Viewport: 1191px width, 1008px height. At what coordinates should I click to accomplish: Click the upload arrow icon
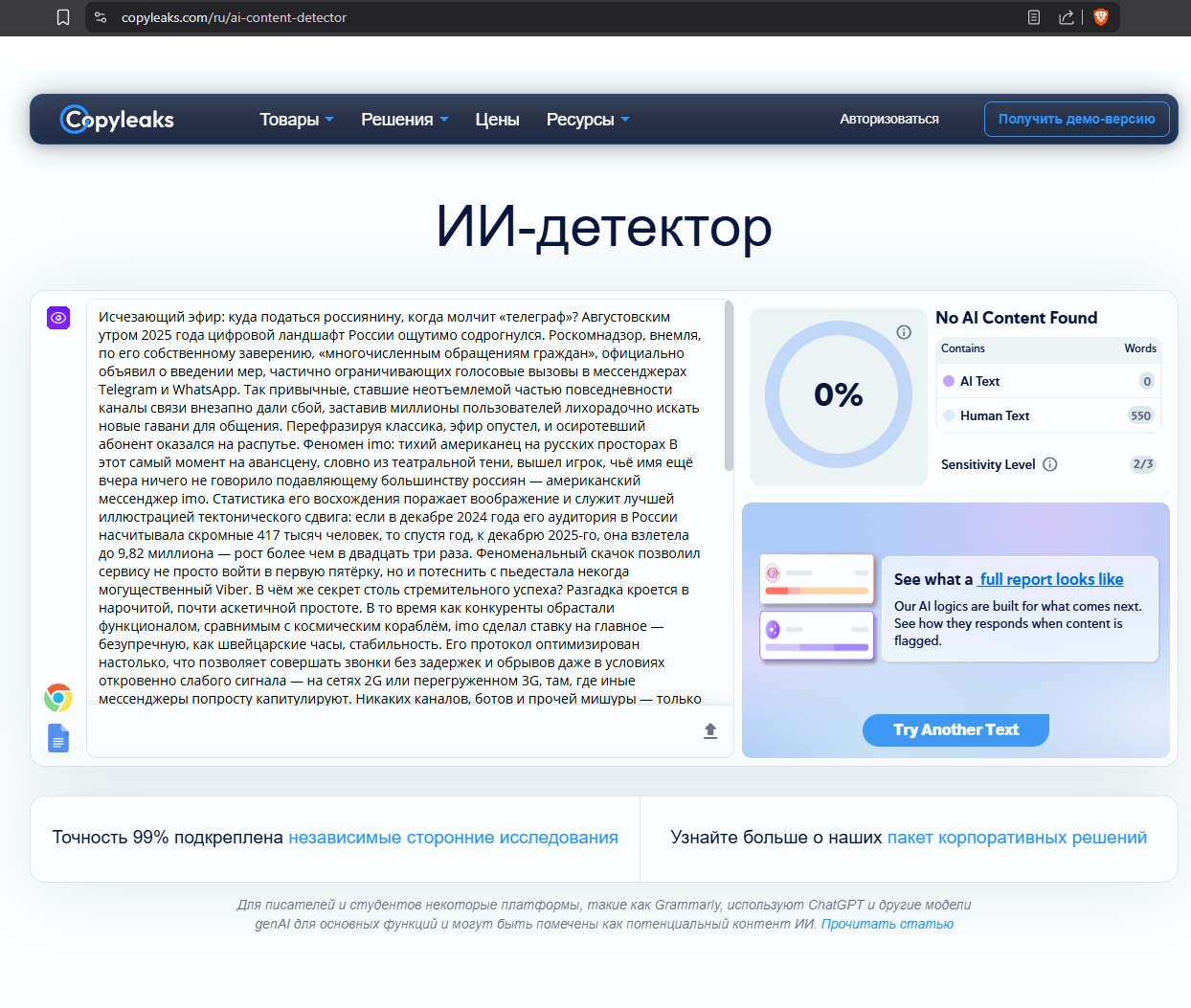(x=710, y=730)
